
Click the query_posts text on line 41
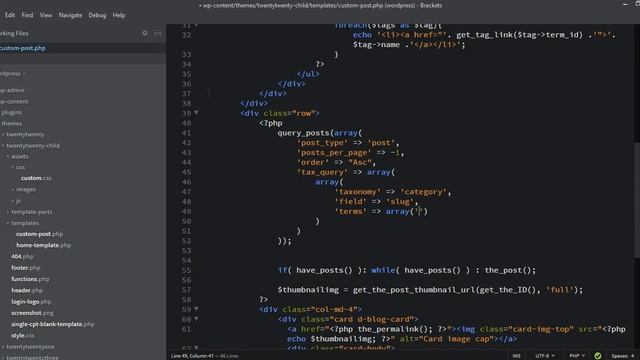click(x=303, y=133)
